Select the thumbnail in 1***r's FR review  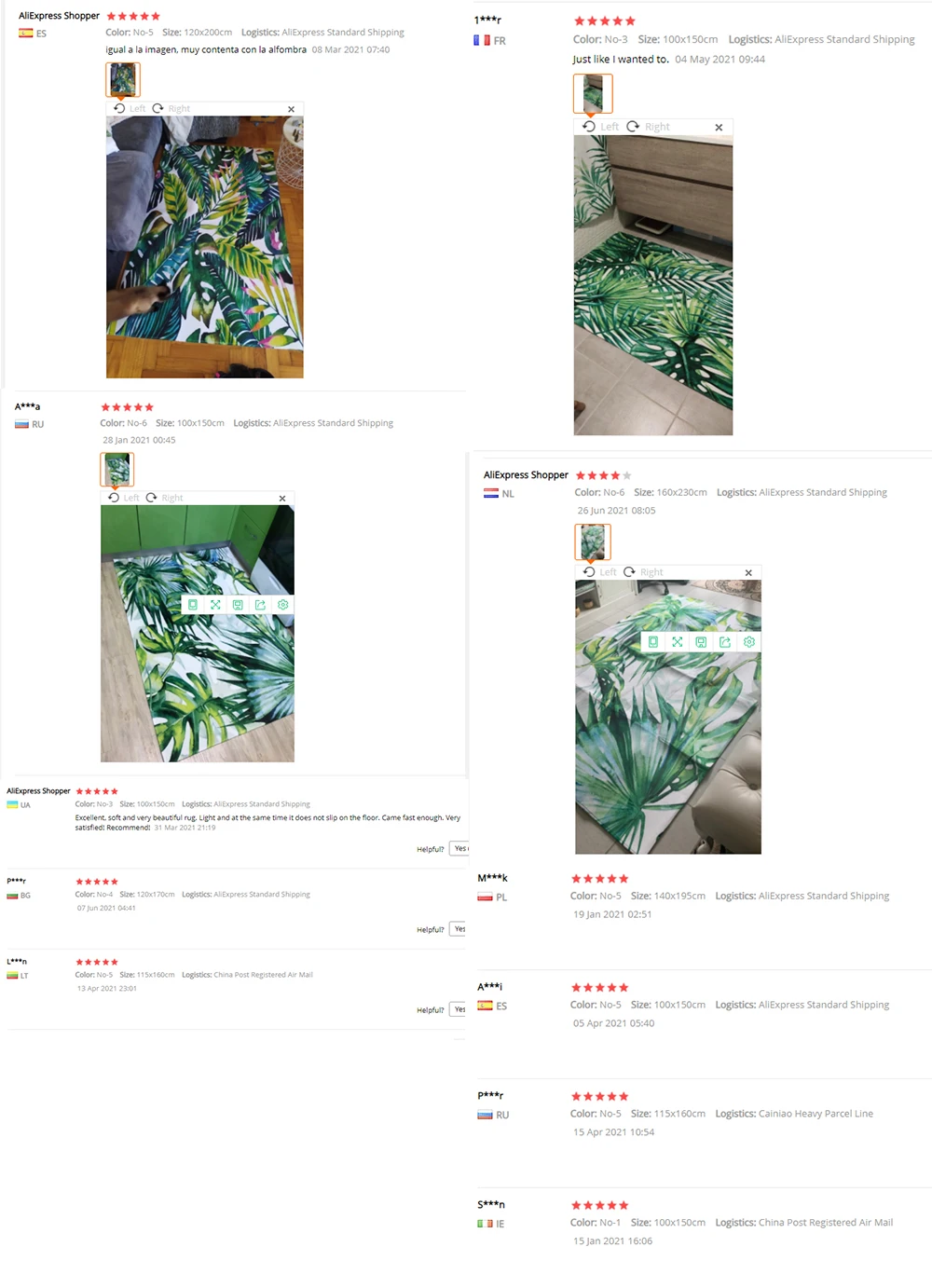point(593,93)
